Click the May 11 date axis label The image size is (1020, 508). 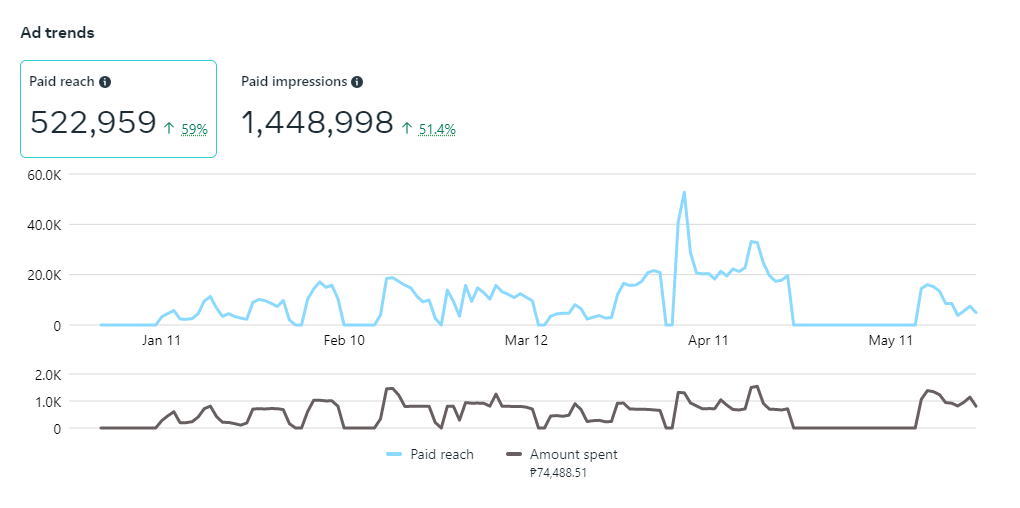click(891, 341)
